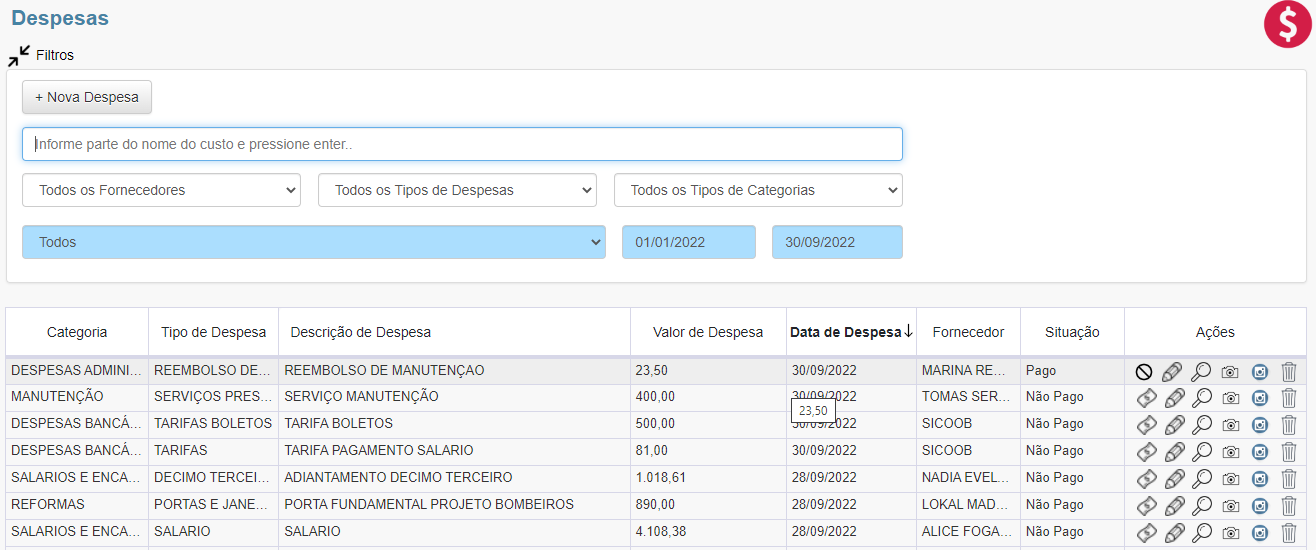This screenshot has width=1316, height=550.
Task: Click the TOMAS SER... supplier cell
Action: point(968,397)
